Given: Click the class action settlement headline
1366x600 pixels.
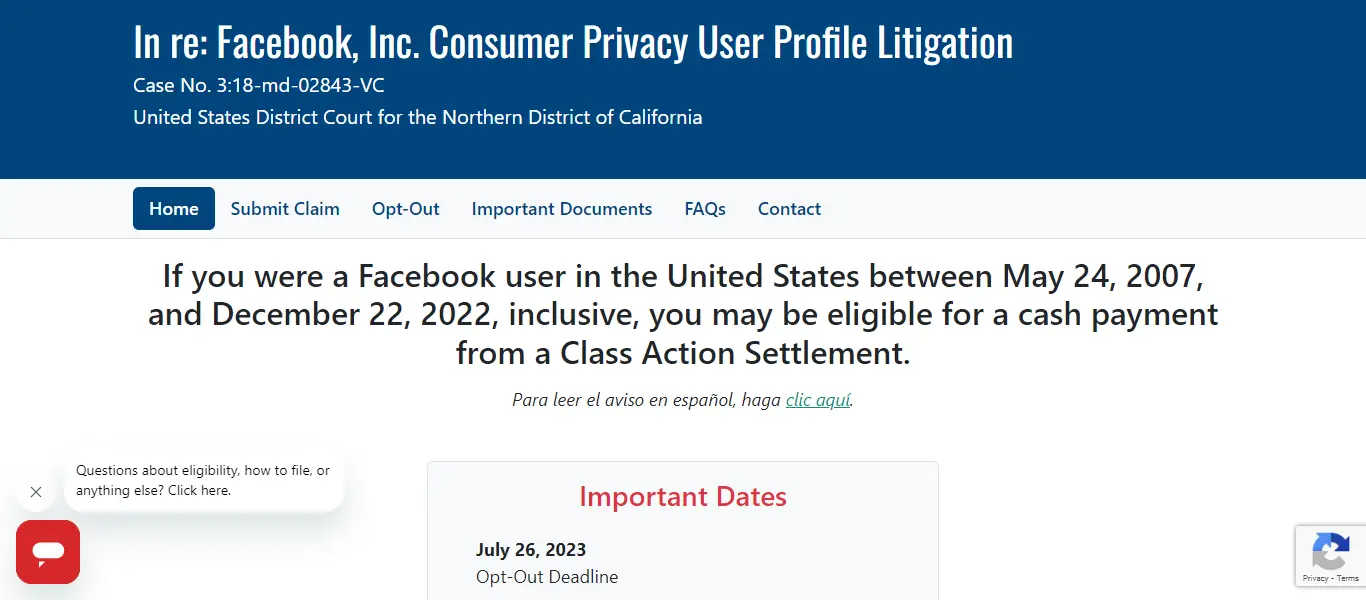Looking at the screenshot, I should (683, 314).
